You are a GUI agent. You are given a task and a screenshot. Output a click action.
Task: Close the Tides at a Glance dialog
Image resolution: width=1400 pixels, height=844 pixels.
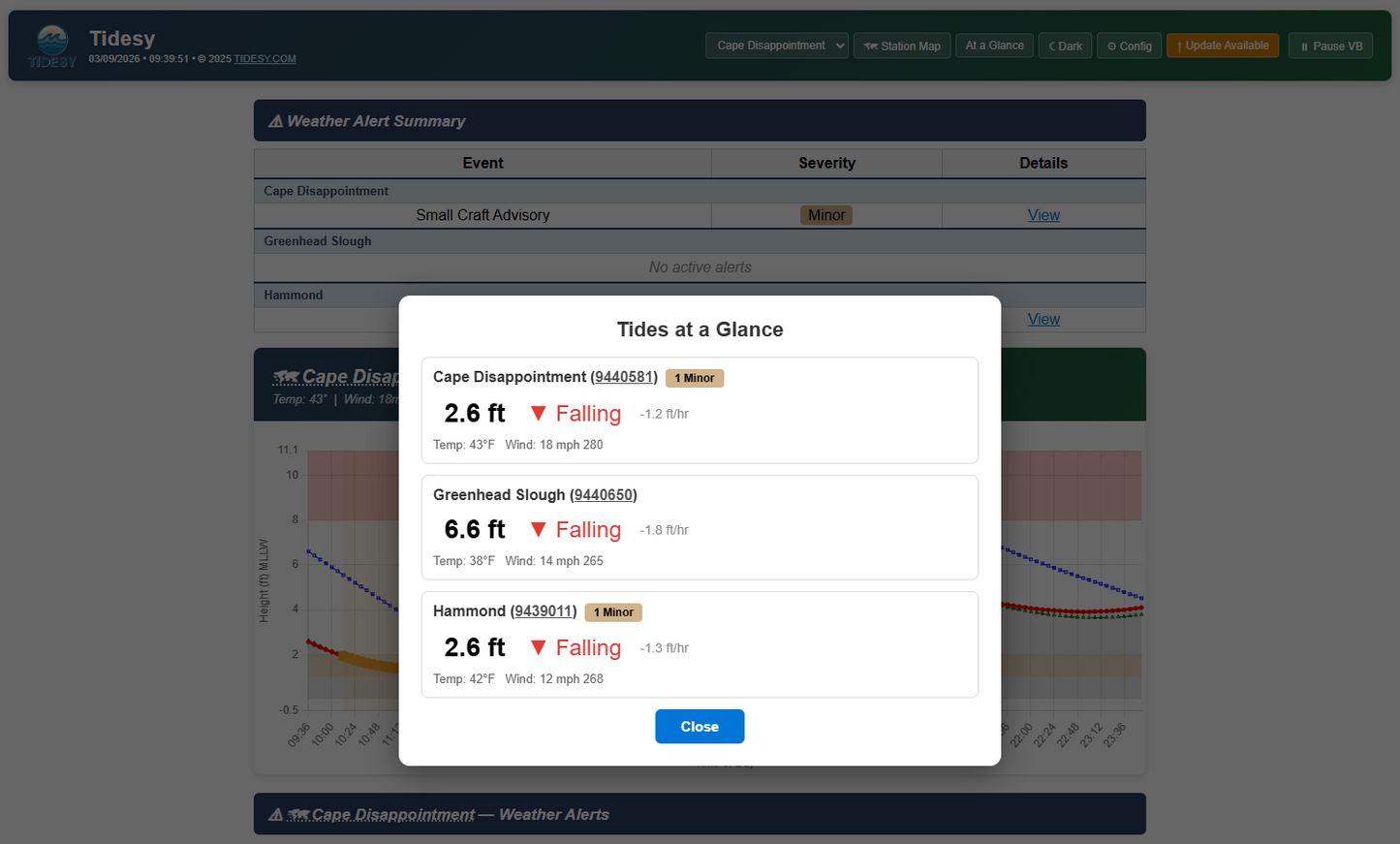coord(700,727)
